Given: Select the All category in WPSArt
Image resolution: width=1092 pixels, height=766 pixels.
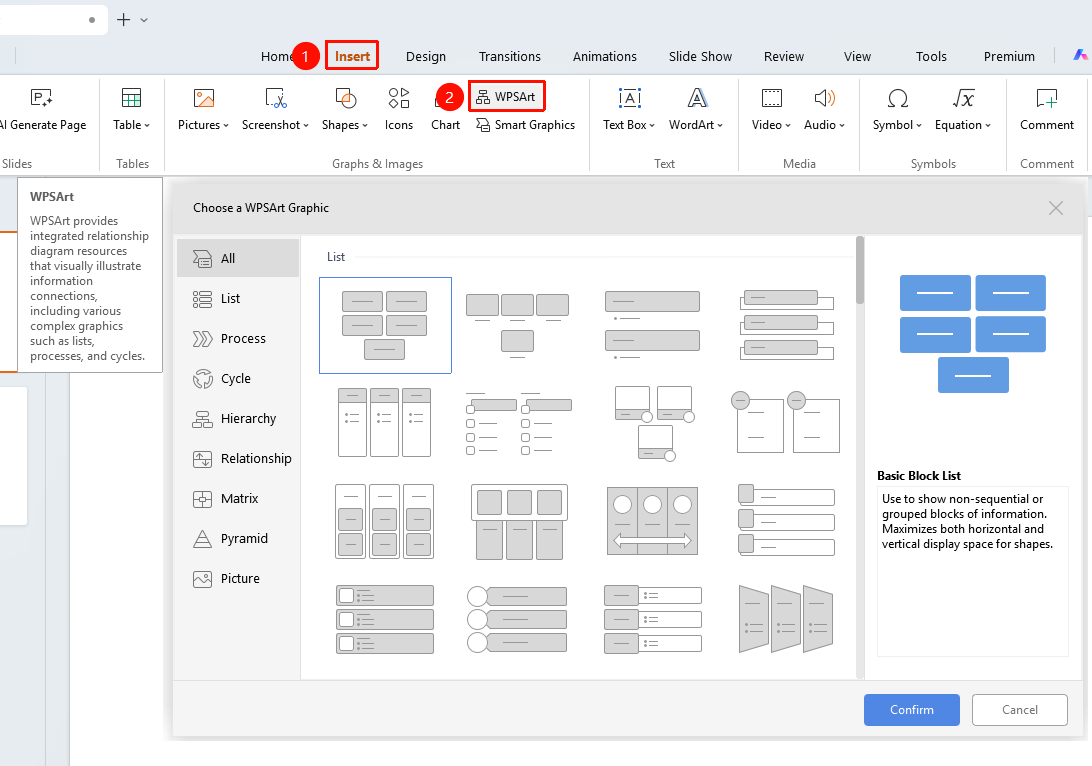Looking at the screenshot, I should click(x=238, y=258).
